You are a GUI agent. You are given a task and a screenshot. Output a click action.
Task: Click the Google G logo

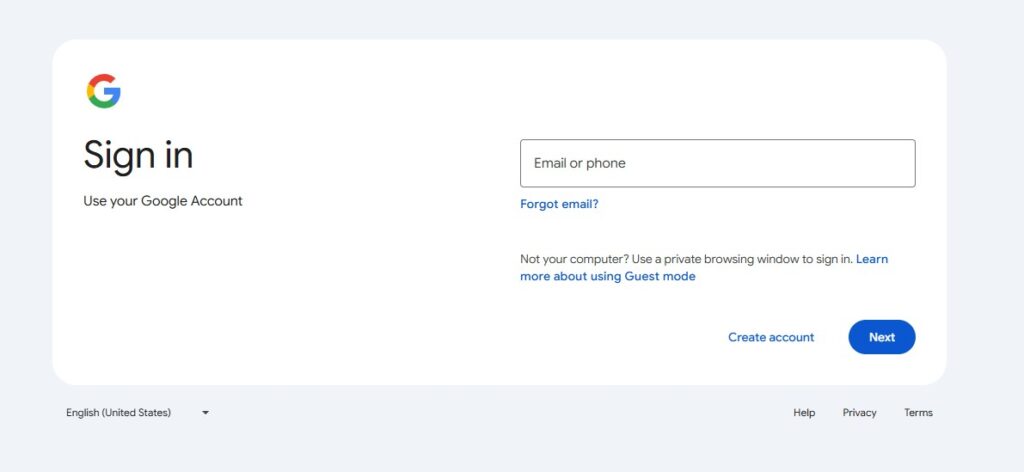click(x=103, y=91)
